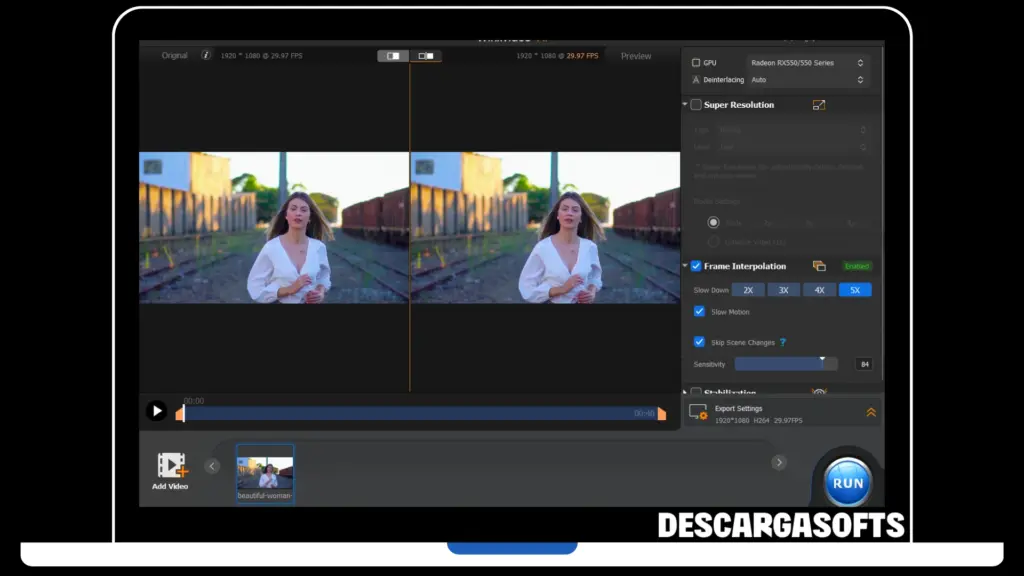Open the original video info icon
1024x576 pixels.
[206, 56]
